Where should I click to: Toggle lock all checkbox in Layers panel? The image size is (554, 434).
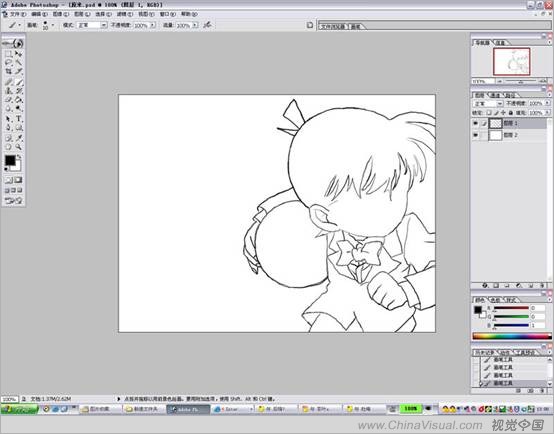tap(511, 113)
